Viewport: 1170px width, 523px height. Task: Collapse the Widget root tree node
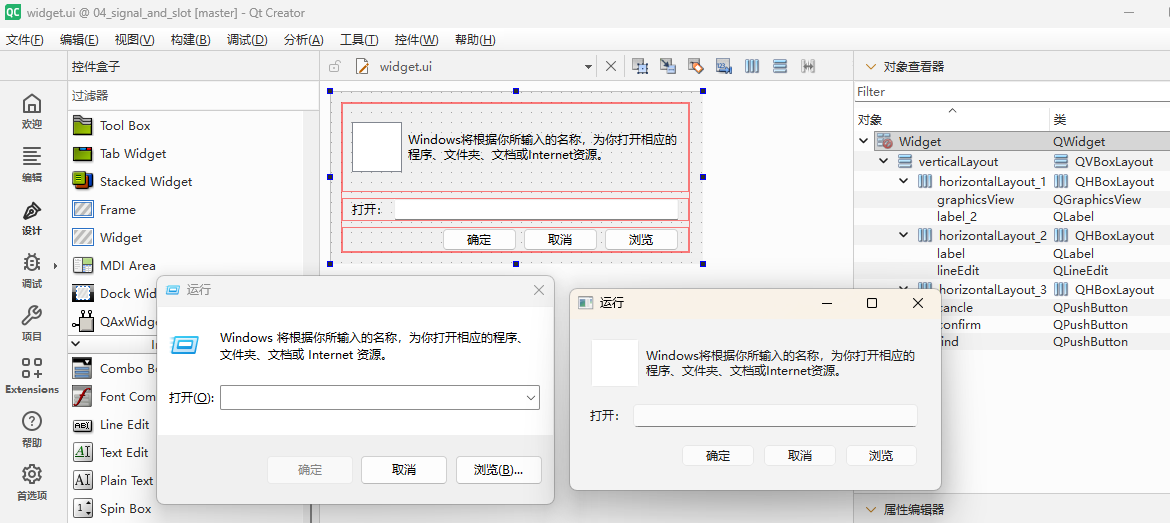click(x=863, y=141)
